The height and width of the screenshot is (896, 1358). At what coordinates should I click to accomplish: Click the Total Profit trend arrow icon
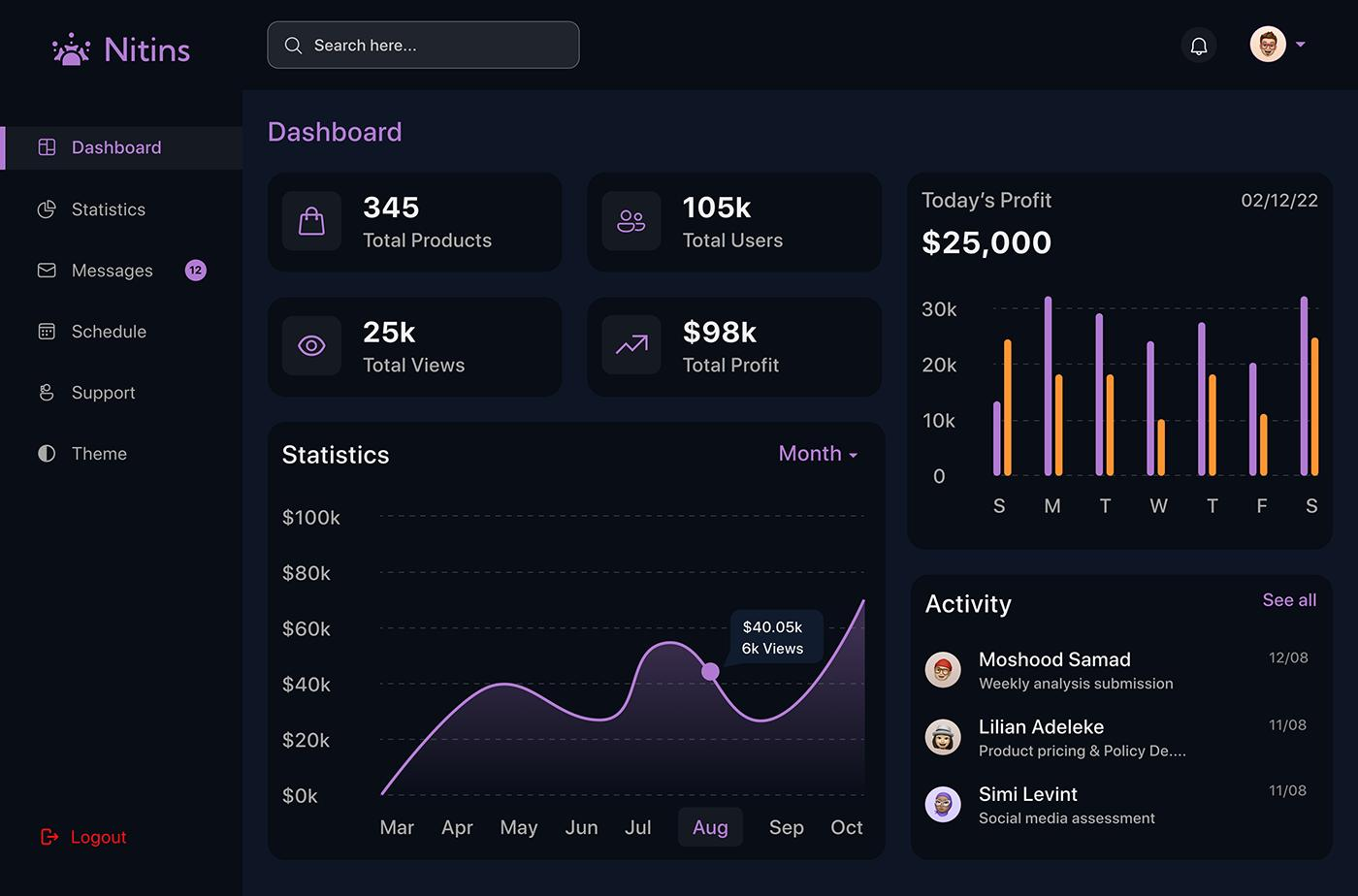click(x=631, y=345)
